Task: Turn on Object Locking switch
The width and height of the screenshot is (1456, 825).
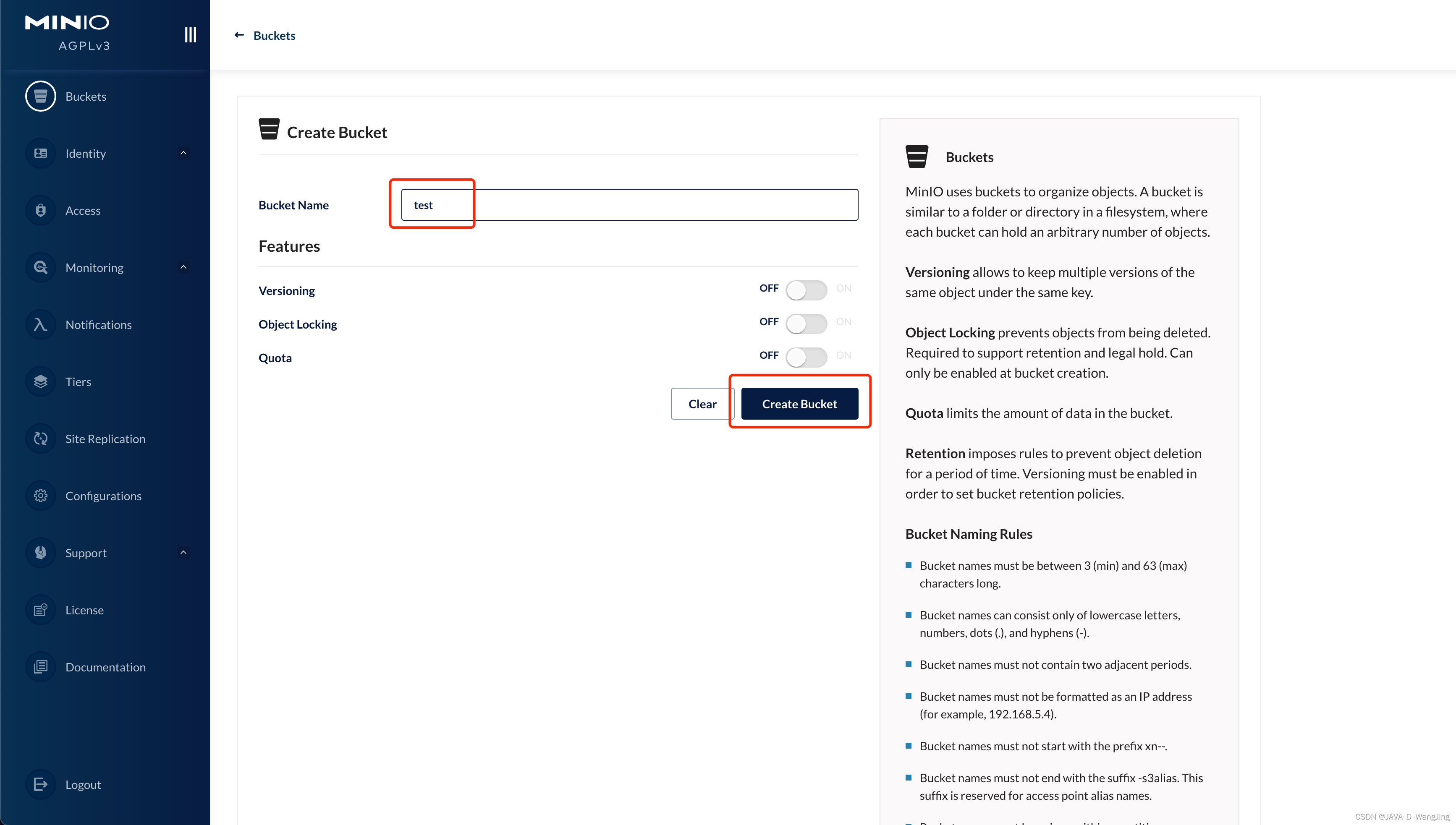Action: tap(806, 324)
